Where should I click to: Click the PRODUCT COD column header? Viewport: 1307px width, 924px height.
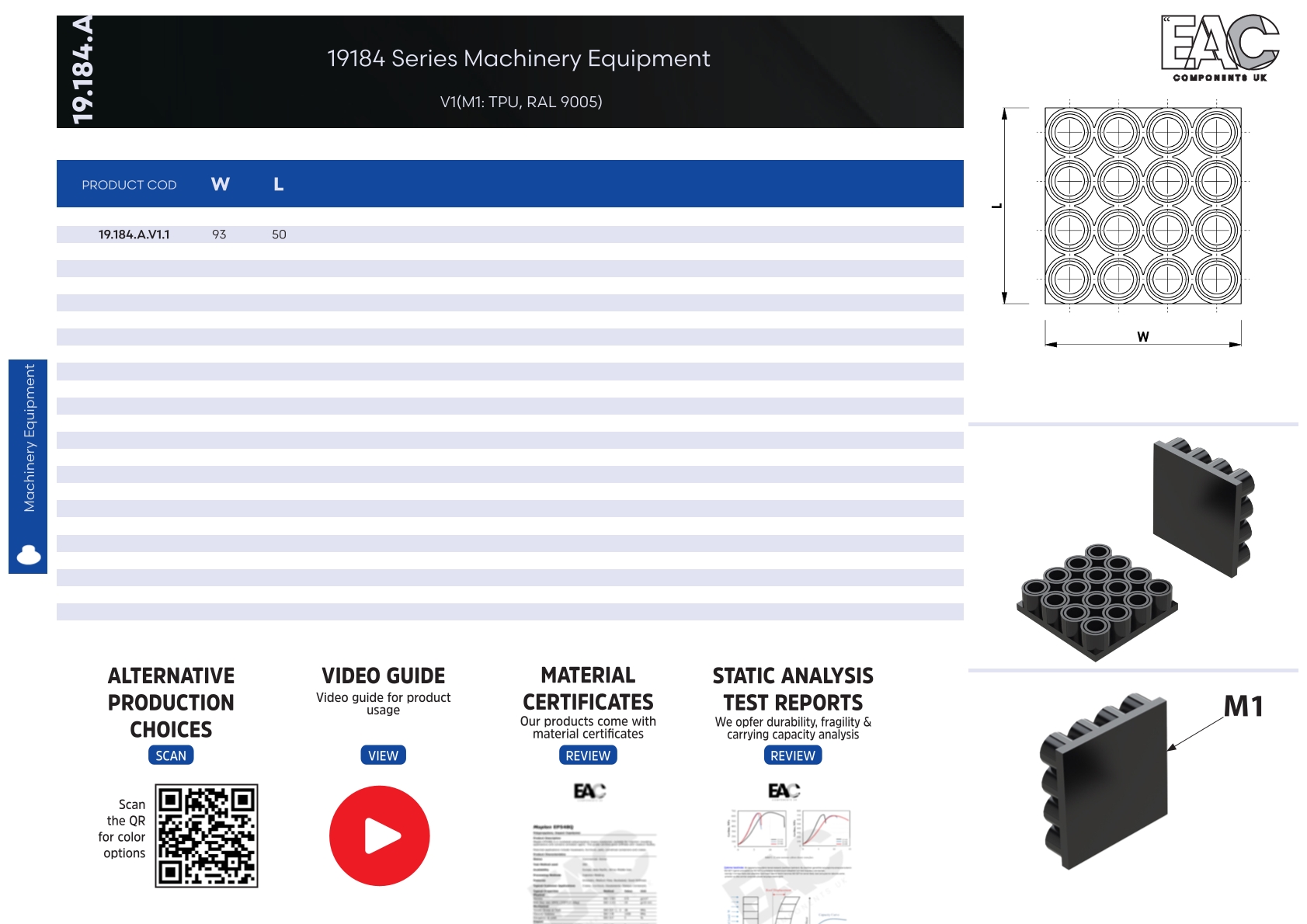[129, 185]
